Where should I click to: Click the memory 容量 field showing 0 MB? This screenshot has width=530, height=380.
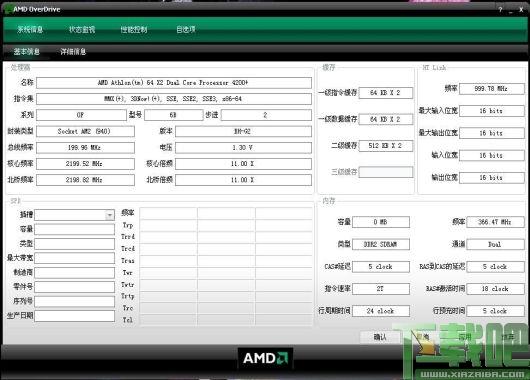(381, 222)
